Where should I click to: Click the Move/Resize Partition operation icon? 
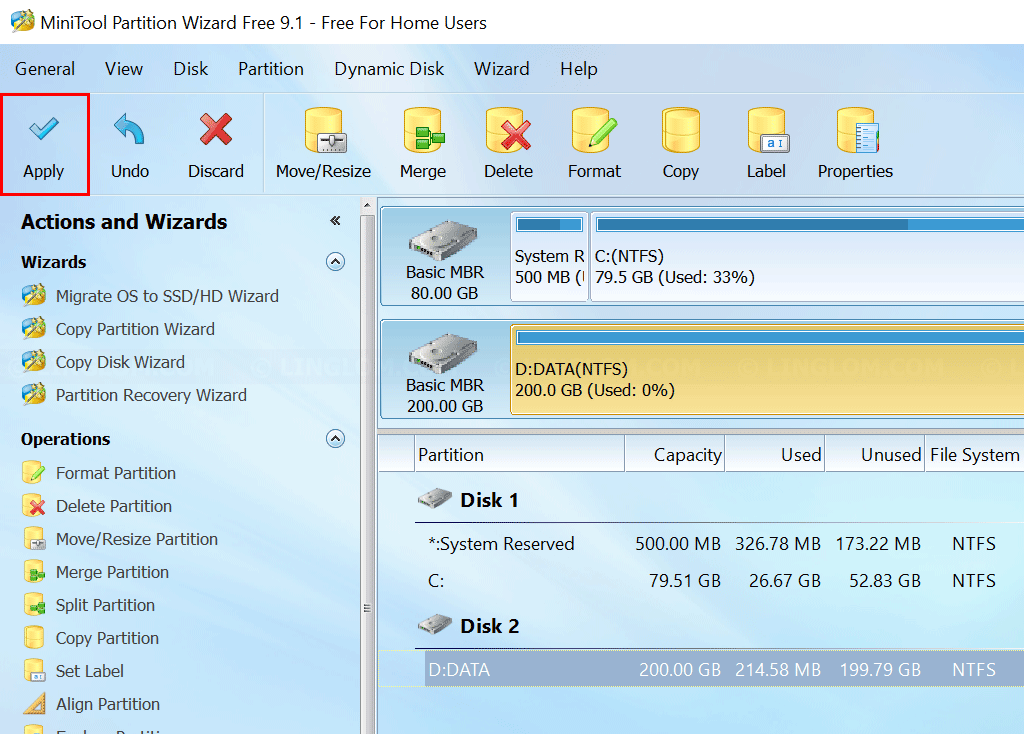pyautogui.click(x=34, y=539)
